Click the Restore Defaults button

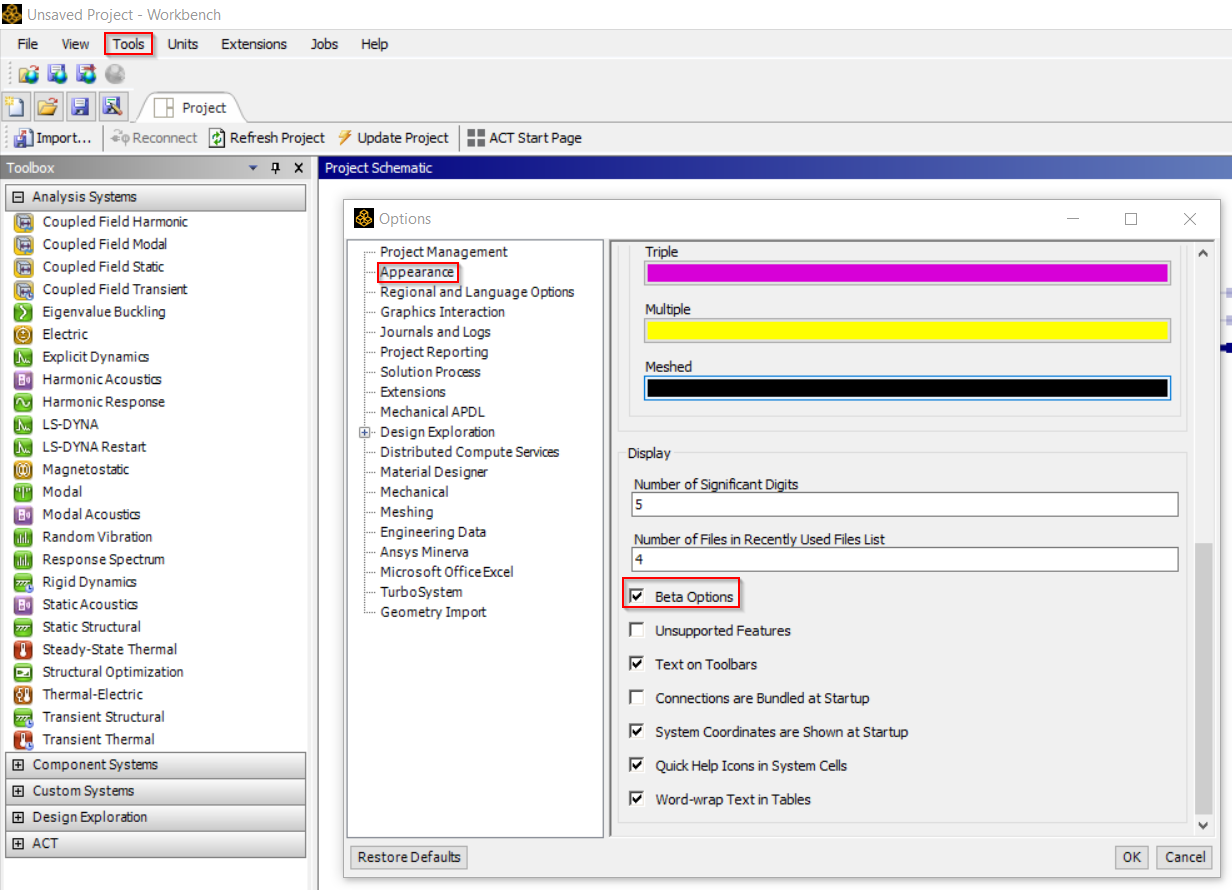click(x=409, y=857)
